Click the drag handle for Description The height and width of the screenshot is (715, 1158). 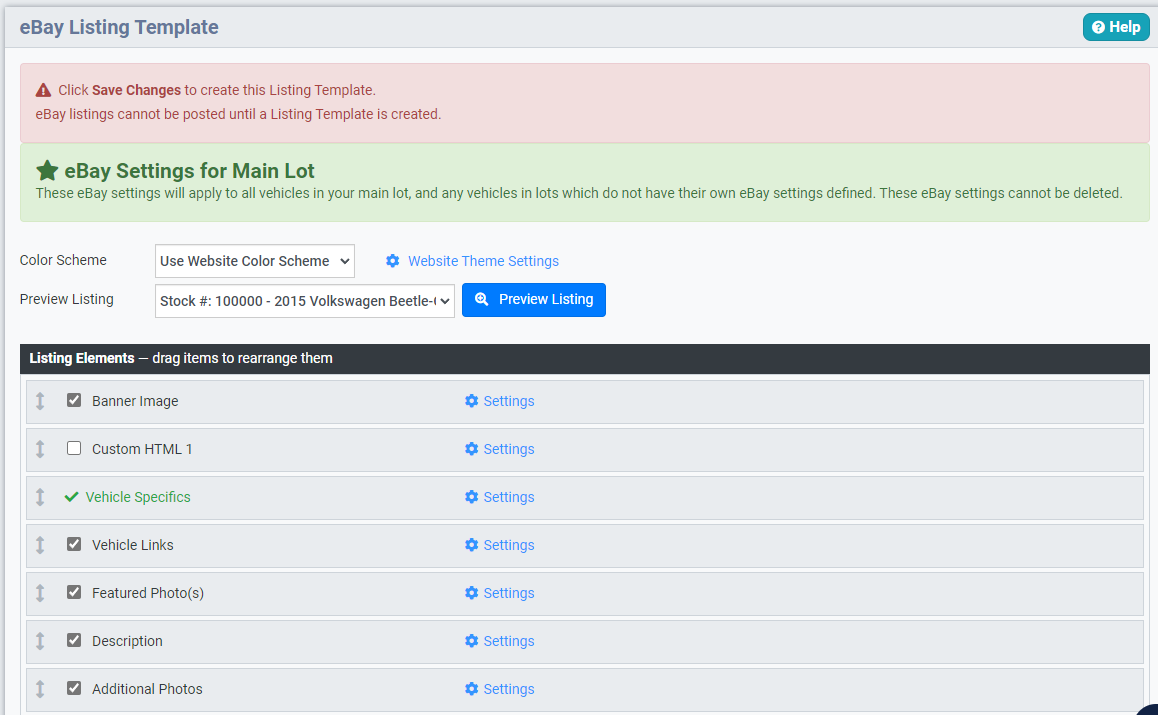(40, 641)
